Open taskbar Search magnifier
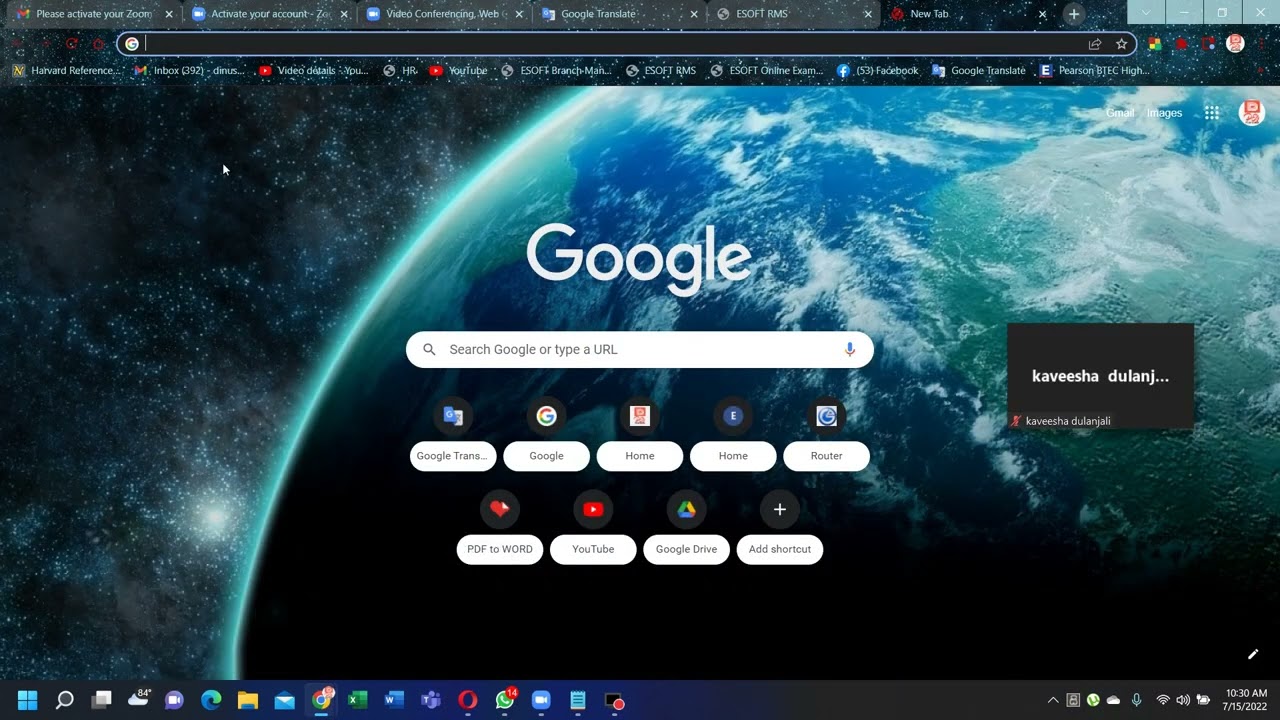This screenshot has width=1280, height=720. (x=64, y=700)
